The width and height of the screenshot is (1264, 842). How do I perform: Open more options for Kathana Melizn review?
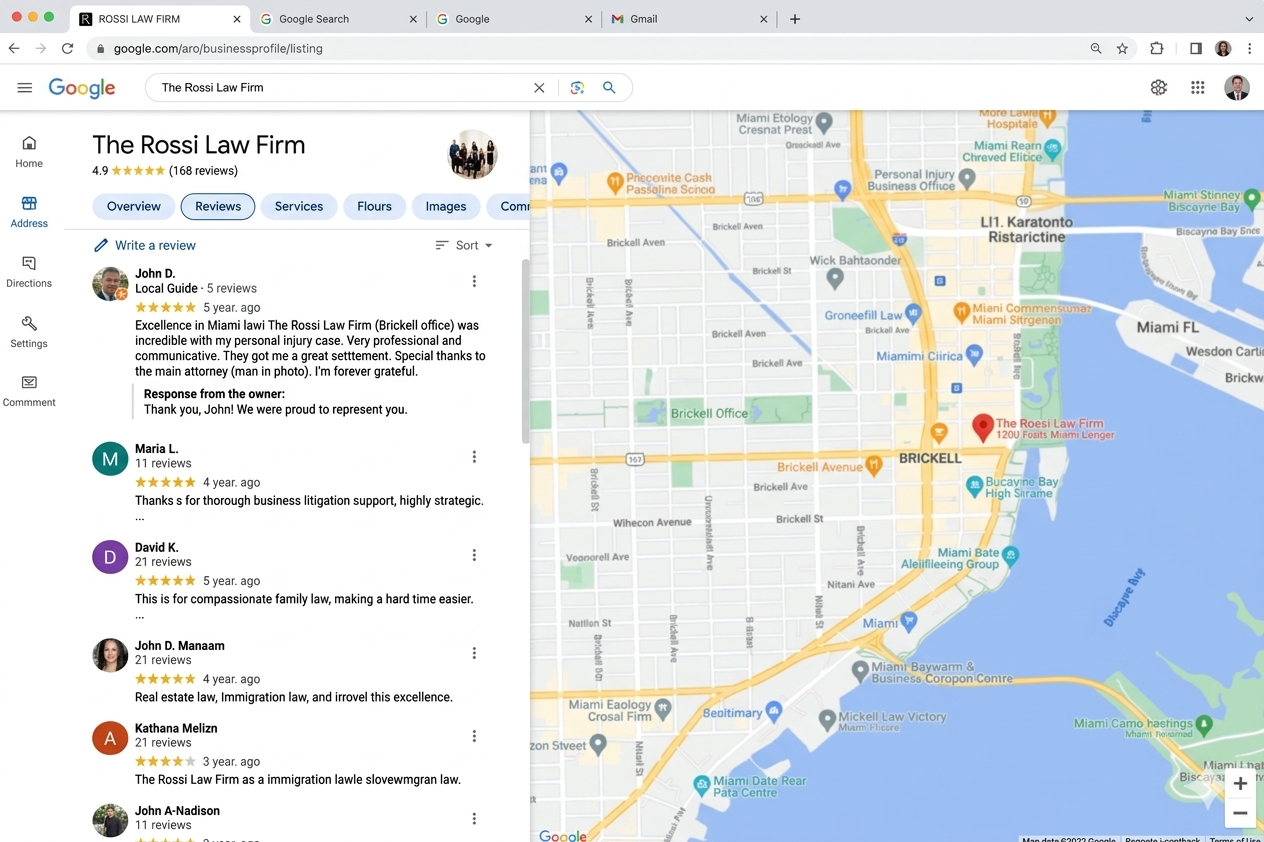474,736
